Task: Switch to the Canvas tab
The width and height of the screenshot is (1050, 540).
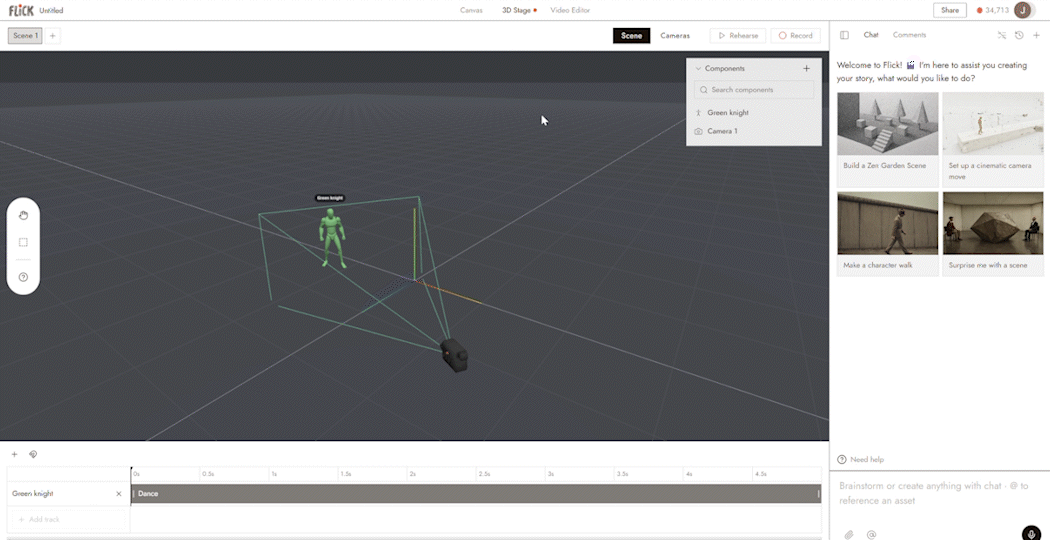Action: 471,10
